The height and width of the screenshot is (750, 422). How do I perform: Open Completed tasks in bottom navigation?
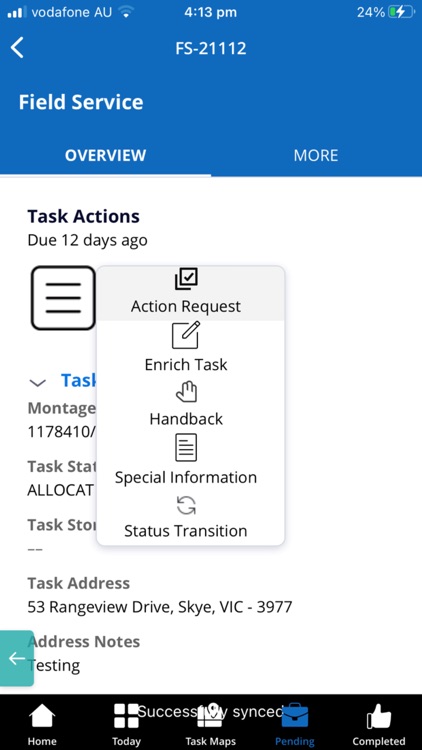point(379,724)
